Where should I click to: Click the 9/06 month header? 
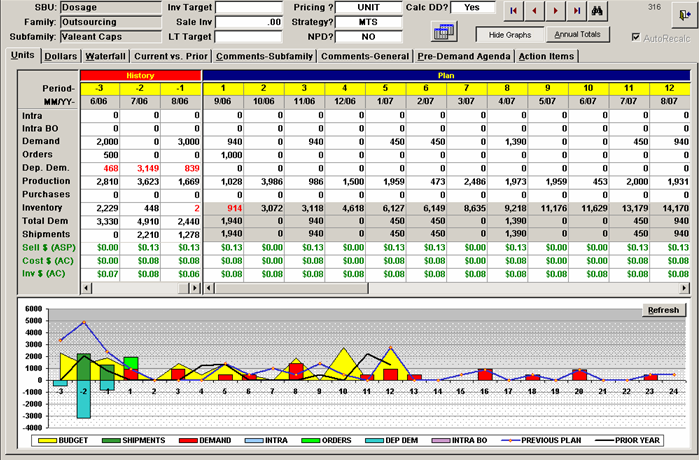[x=223, y=101]
